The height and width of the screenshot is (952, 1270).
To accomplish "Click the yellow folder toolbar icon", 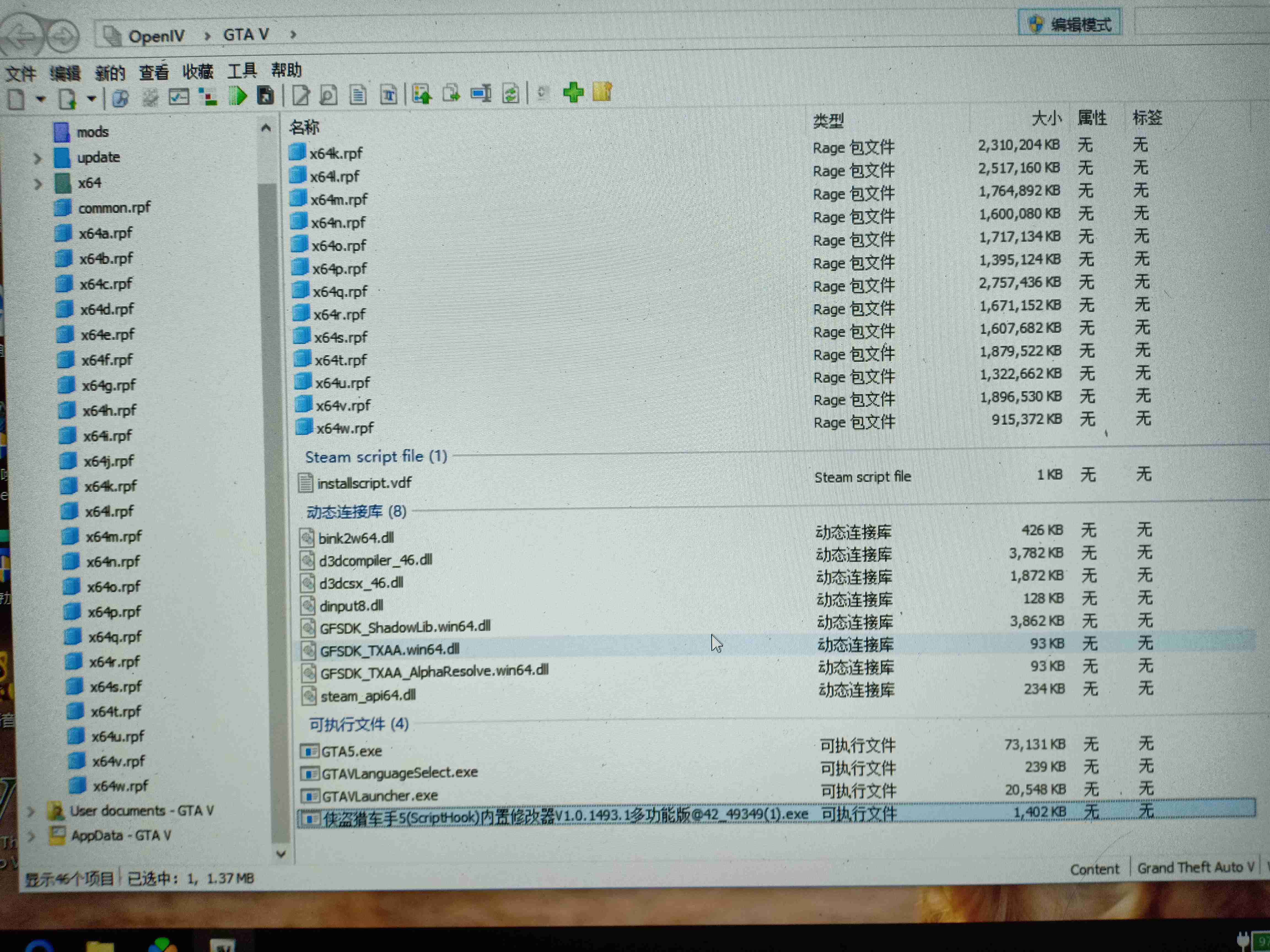I will tap(603, 91).
